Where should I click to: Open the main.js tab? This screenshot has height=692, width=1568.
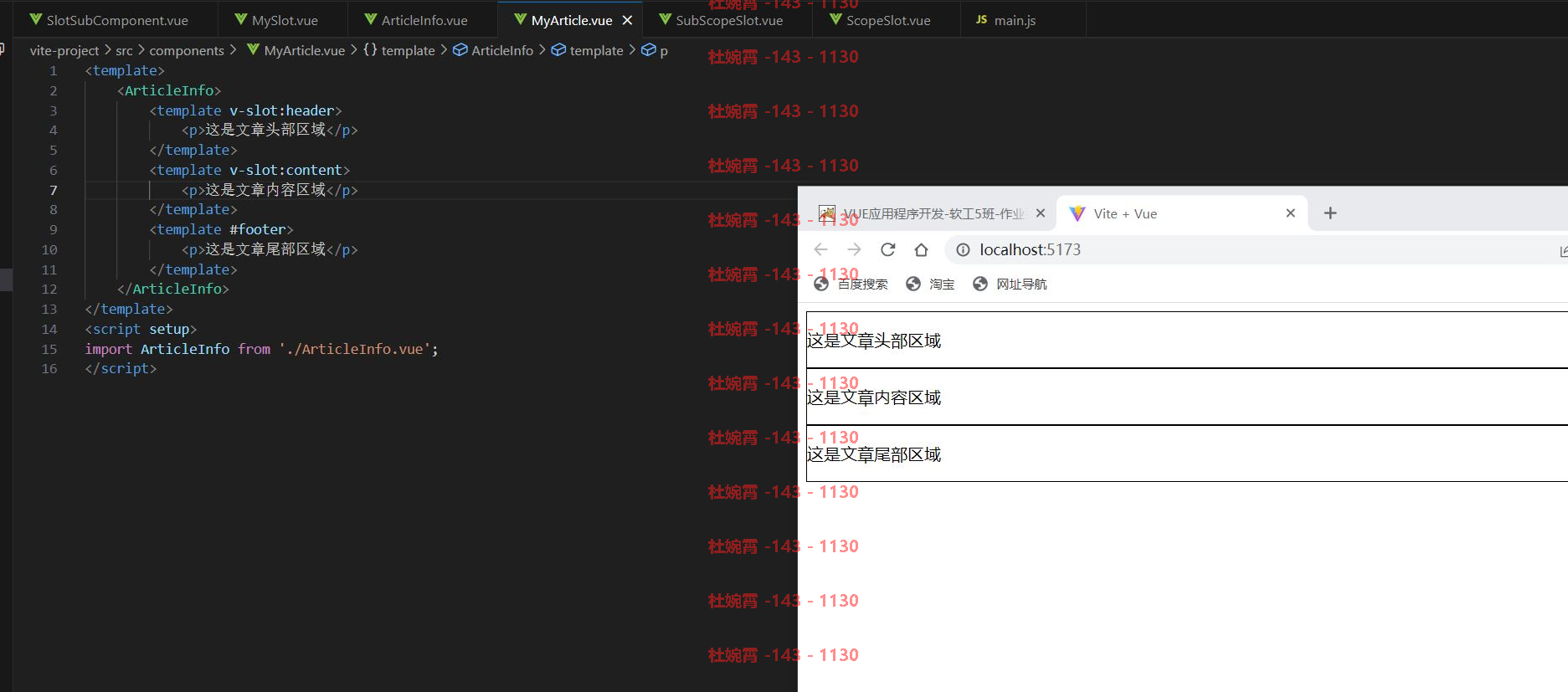1015,20
